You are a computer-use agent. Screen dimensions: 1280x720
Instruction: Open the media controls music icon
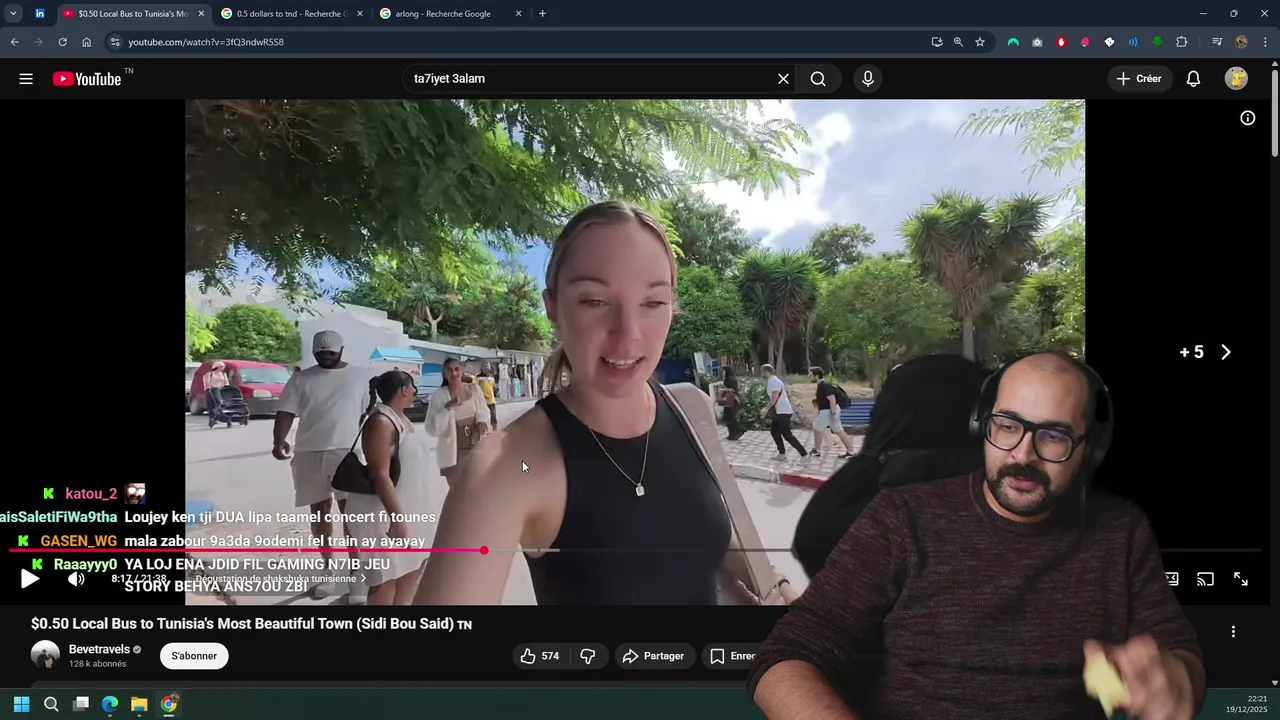click(1217, 42)
